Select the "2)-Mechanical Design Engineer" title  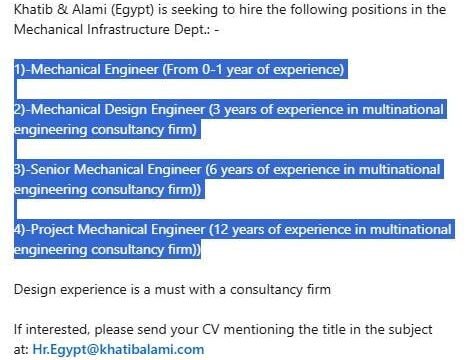[x=109, y=110]
